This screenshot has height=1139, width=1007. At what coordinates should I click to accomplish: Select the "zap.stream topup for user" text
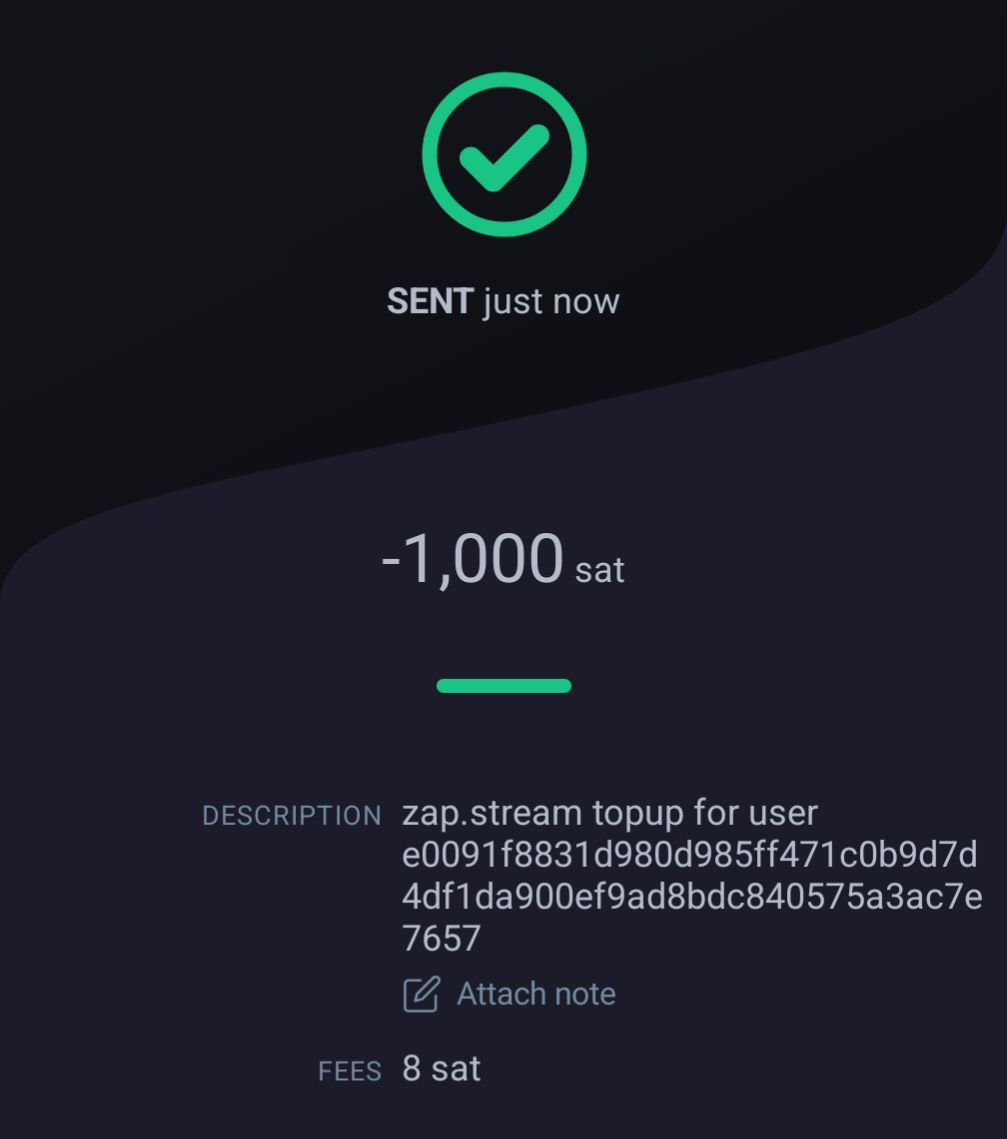pos(610,813)
